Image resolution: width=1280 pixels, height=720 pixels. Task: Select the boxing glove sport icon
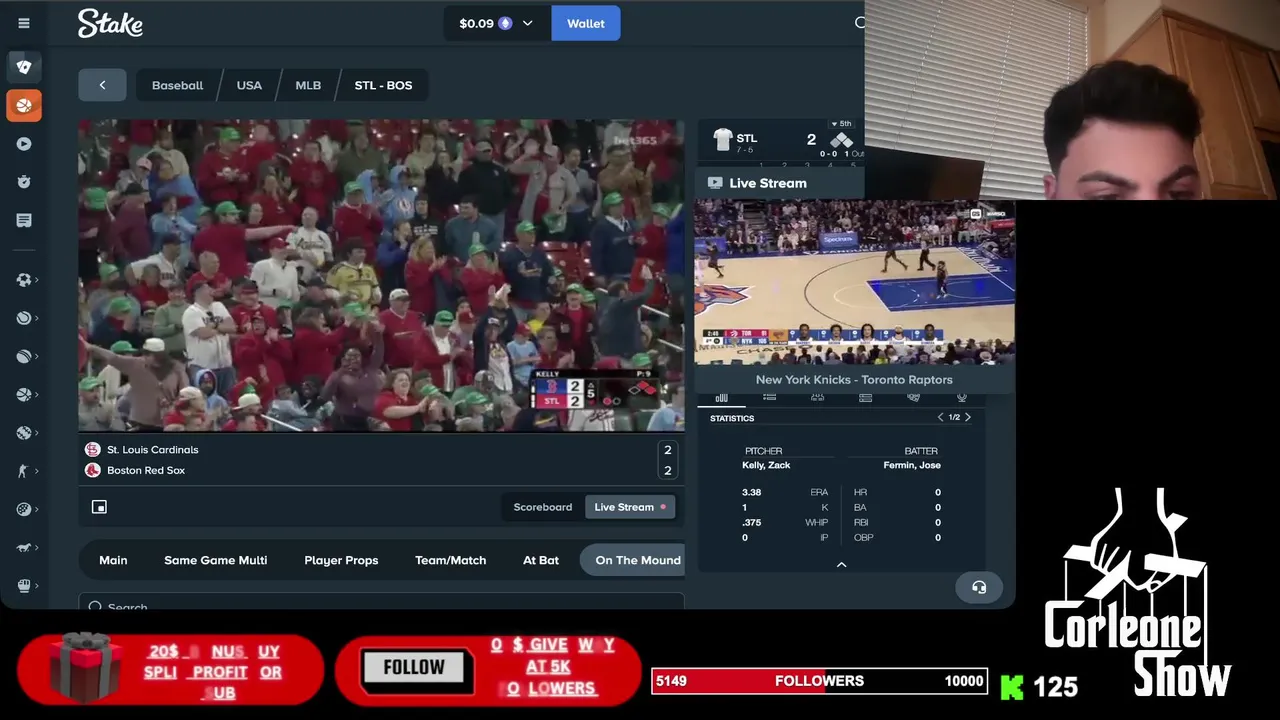tap(24, 585)
